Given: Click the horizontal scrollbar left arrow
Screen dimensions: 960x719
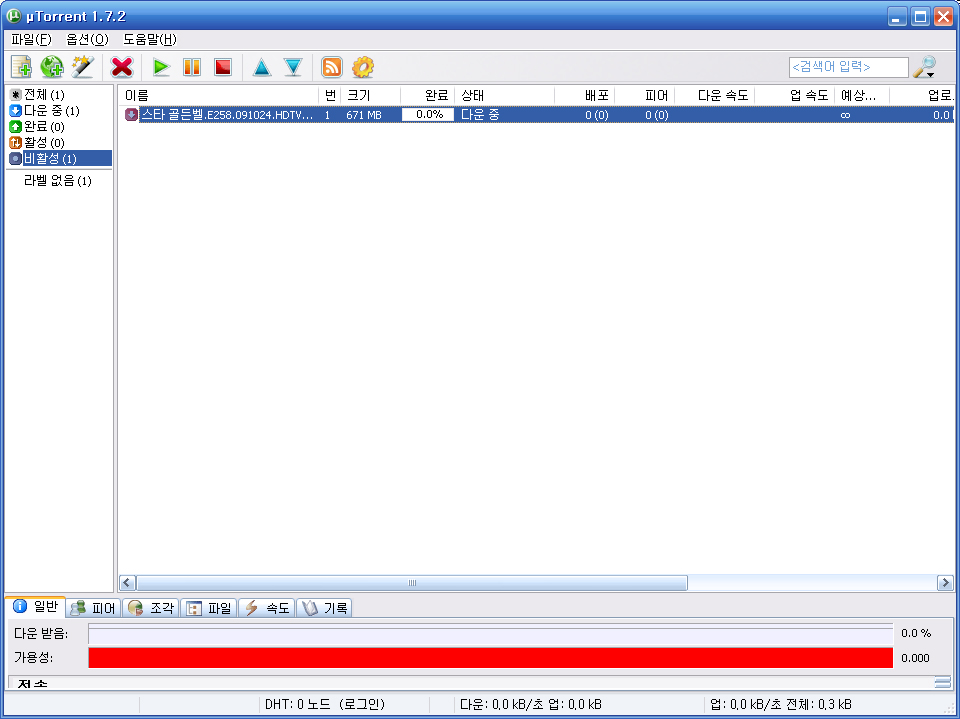Looking at the screenshot, I should click(127, 582).
